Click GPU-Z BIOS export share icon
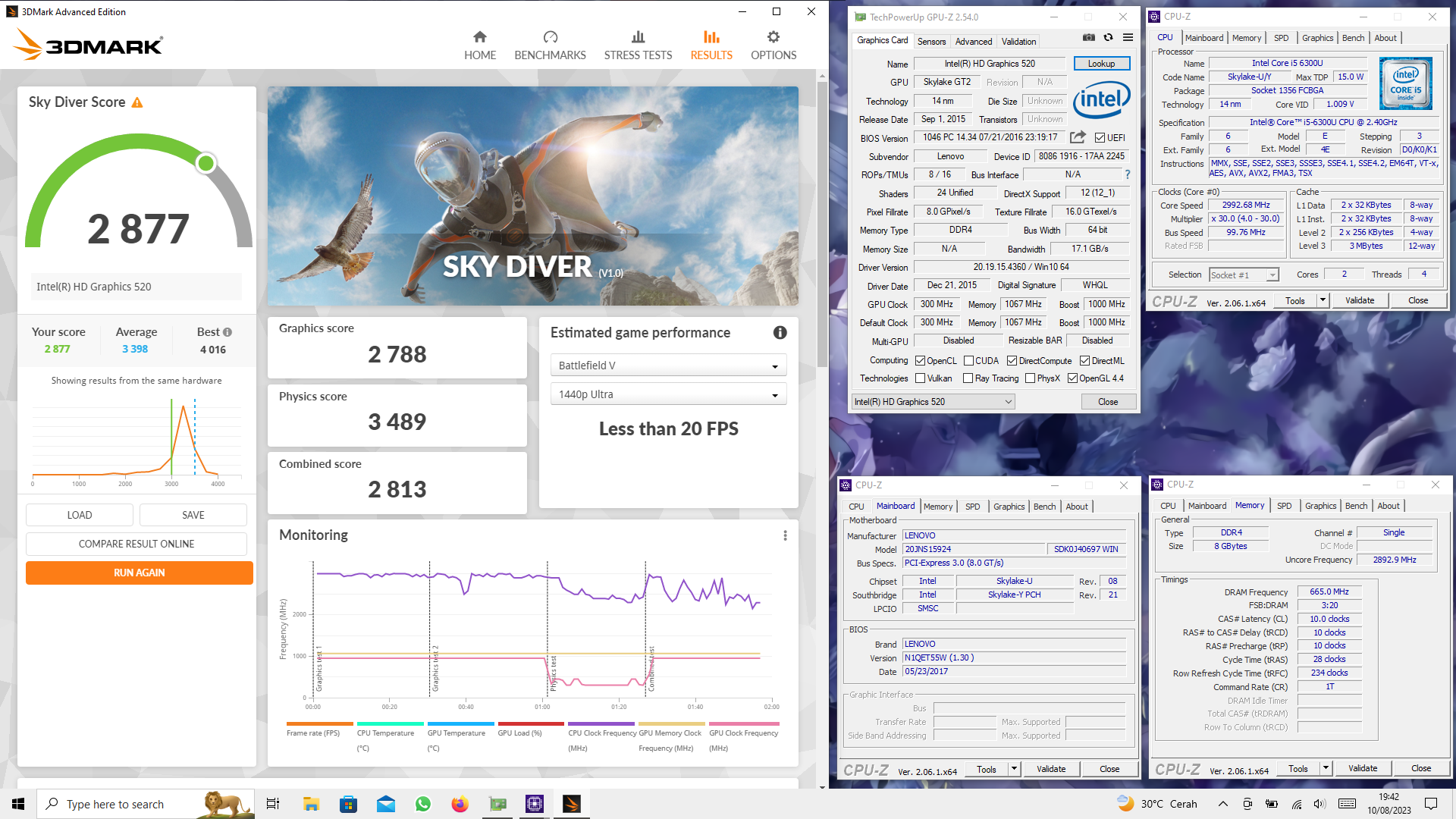The height and width of the screenshot is (819, 1456). click(x=1078, y=137)
